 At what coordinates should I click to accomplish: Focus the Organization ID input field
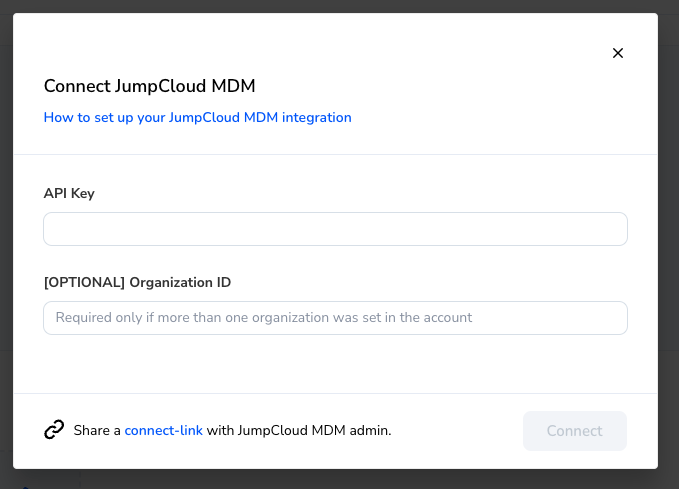tap(335, 318)
